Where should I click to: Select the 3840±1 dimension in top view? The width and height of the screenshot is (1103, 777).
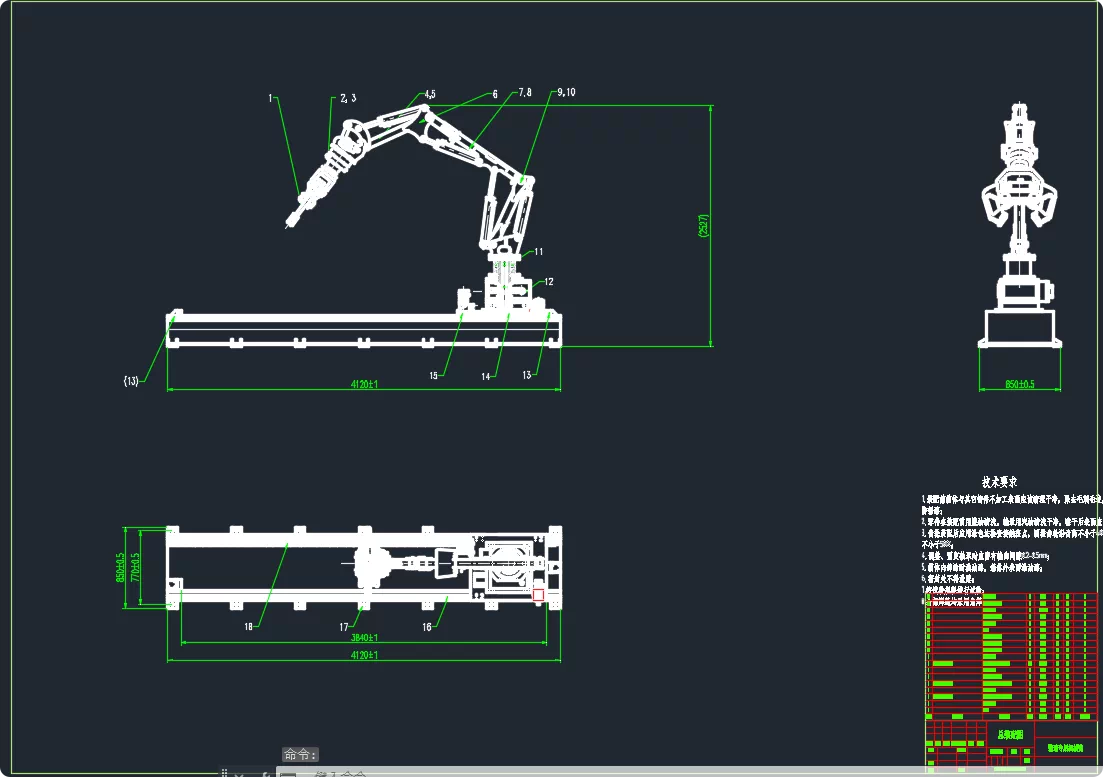pyautogui.click(x=364, y=638)
